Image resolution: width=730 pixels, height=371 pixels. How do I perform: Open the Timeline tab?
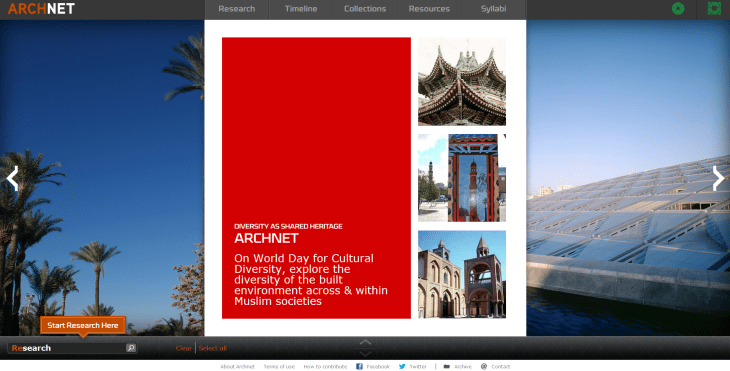(x=301, y=9)
